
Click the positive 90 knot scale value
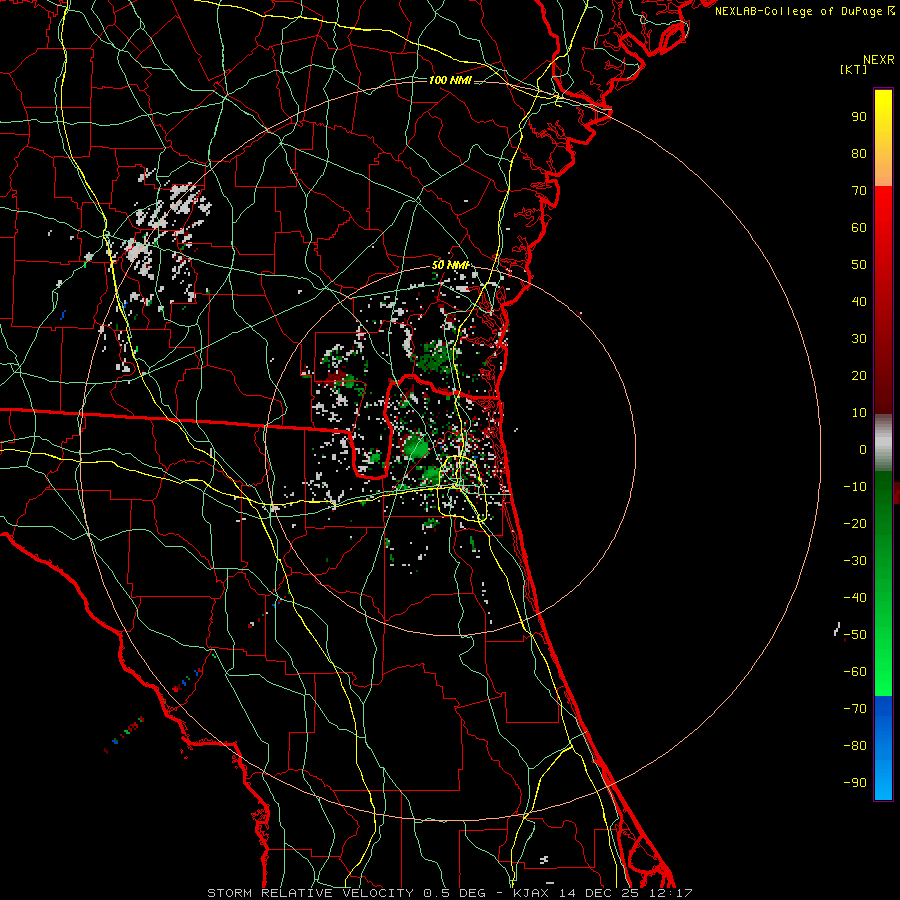(859, 117)
